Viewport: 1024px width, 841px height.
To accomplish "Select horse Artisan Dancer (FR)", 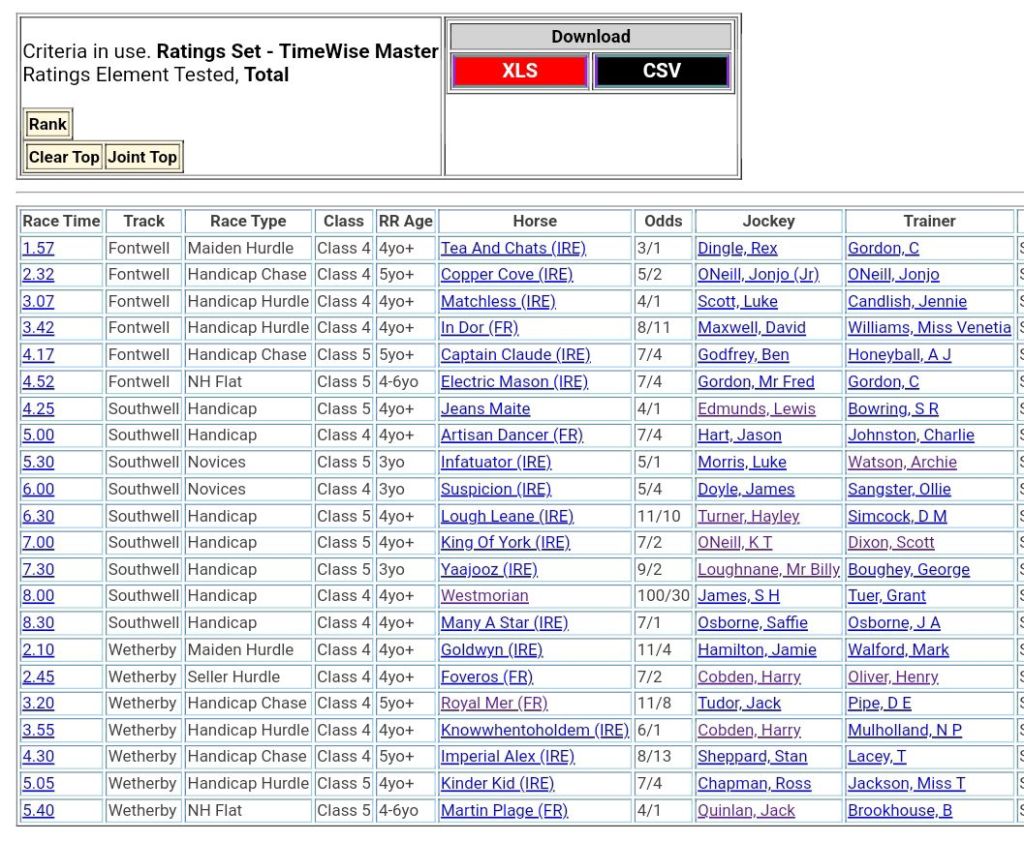I will click(x=511, y=435).
